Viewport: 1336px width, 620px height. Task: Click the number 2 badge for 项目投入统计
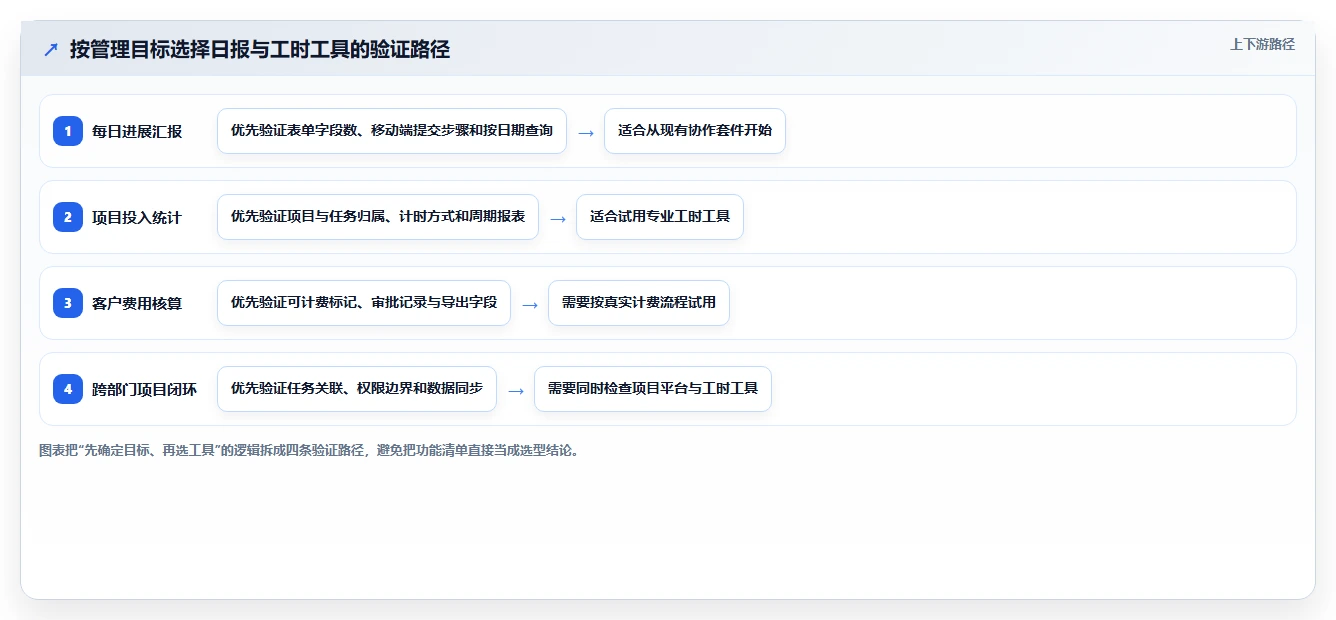[x=68, y=217]
